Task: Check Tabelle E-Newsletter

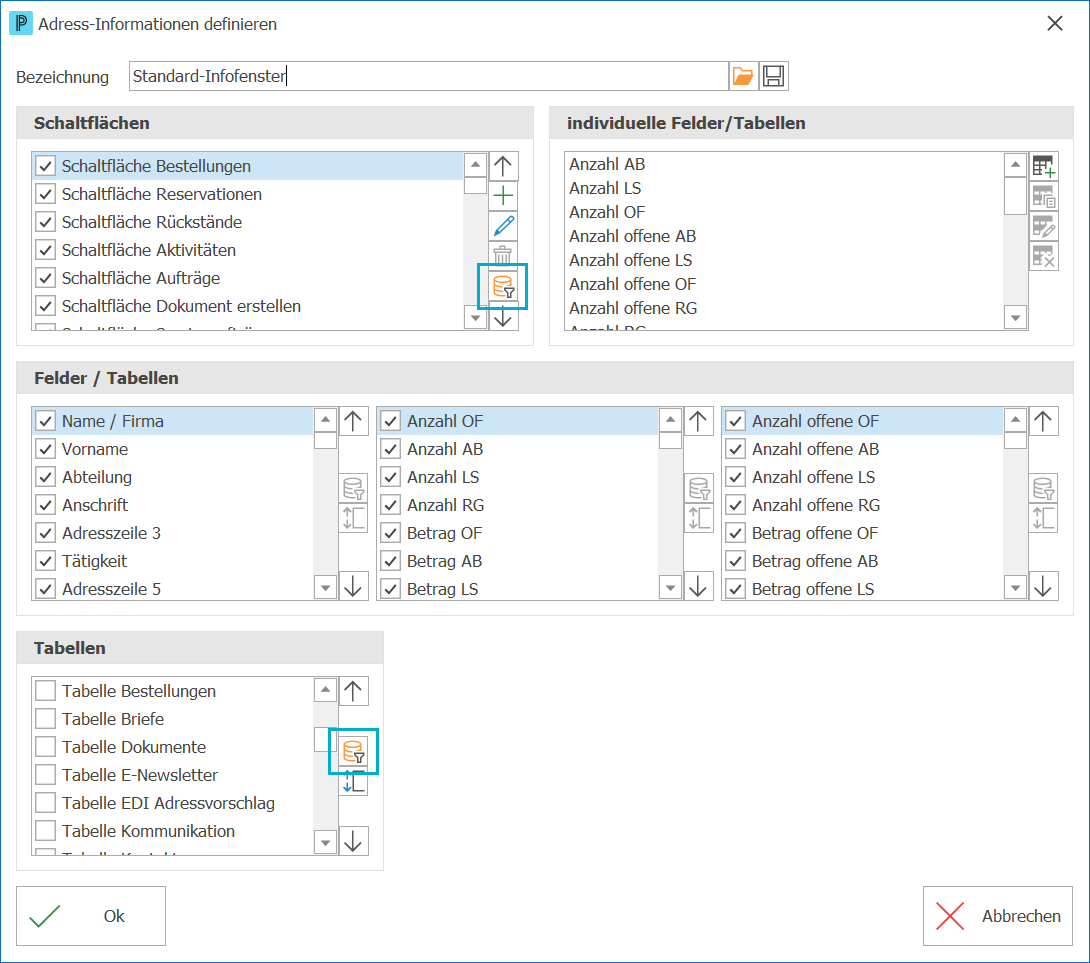Action: click(x=46, y=775)
